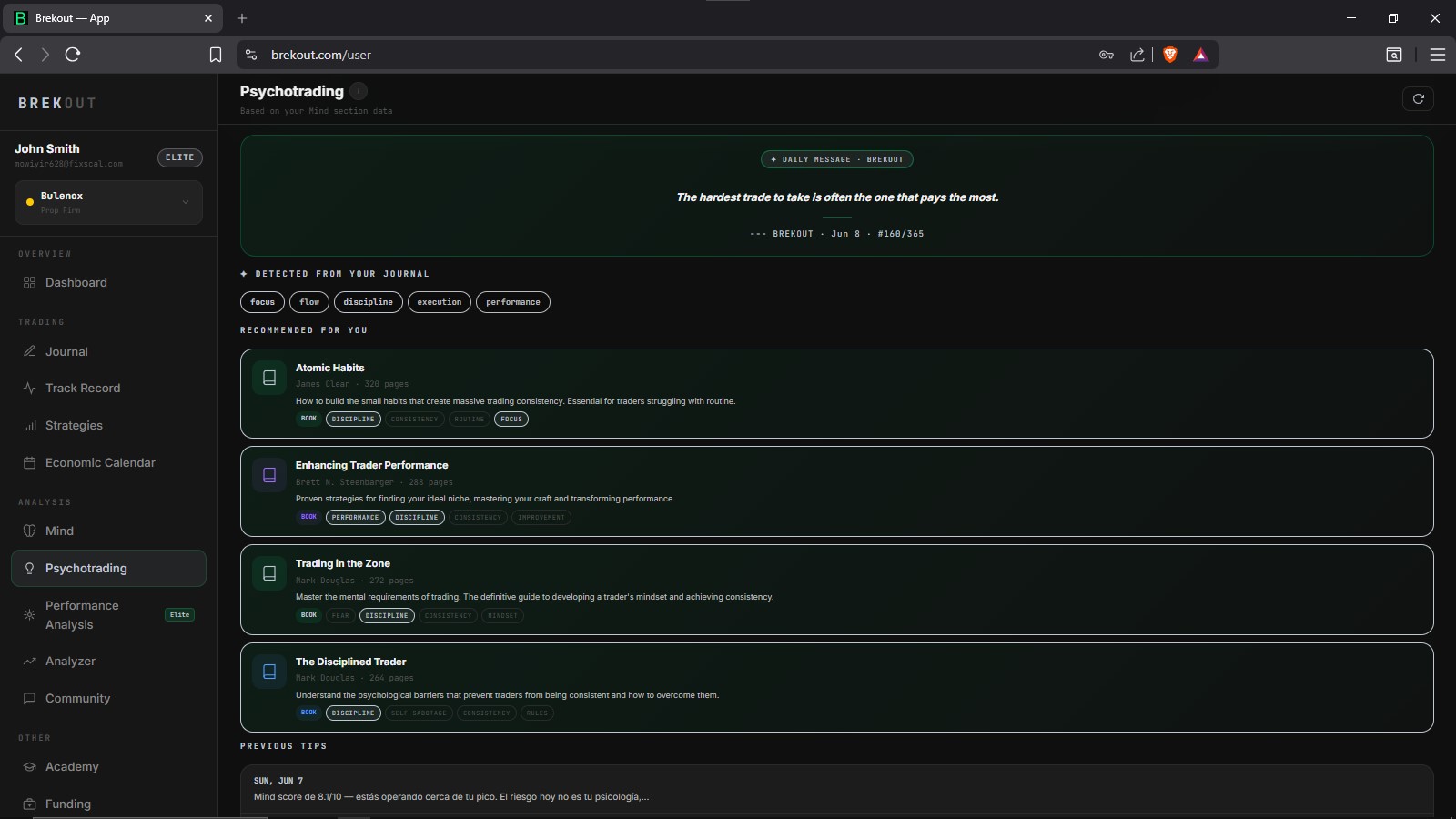Click The Disciplined Trader title
Image resolution: width=1456 pixels, height=819 pixels.
pos(350,662)
